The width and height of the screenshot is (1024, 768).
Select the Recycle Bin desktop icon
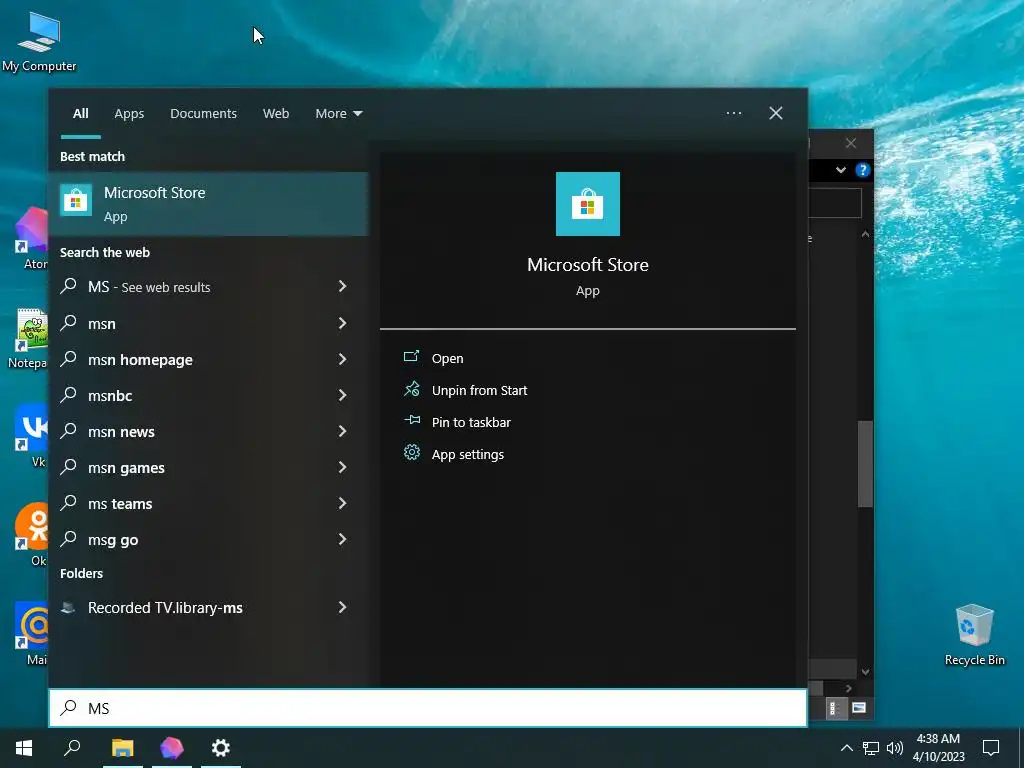tap(974, 635)
